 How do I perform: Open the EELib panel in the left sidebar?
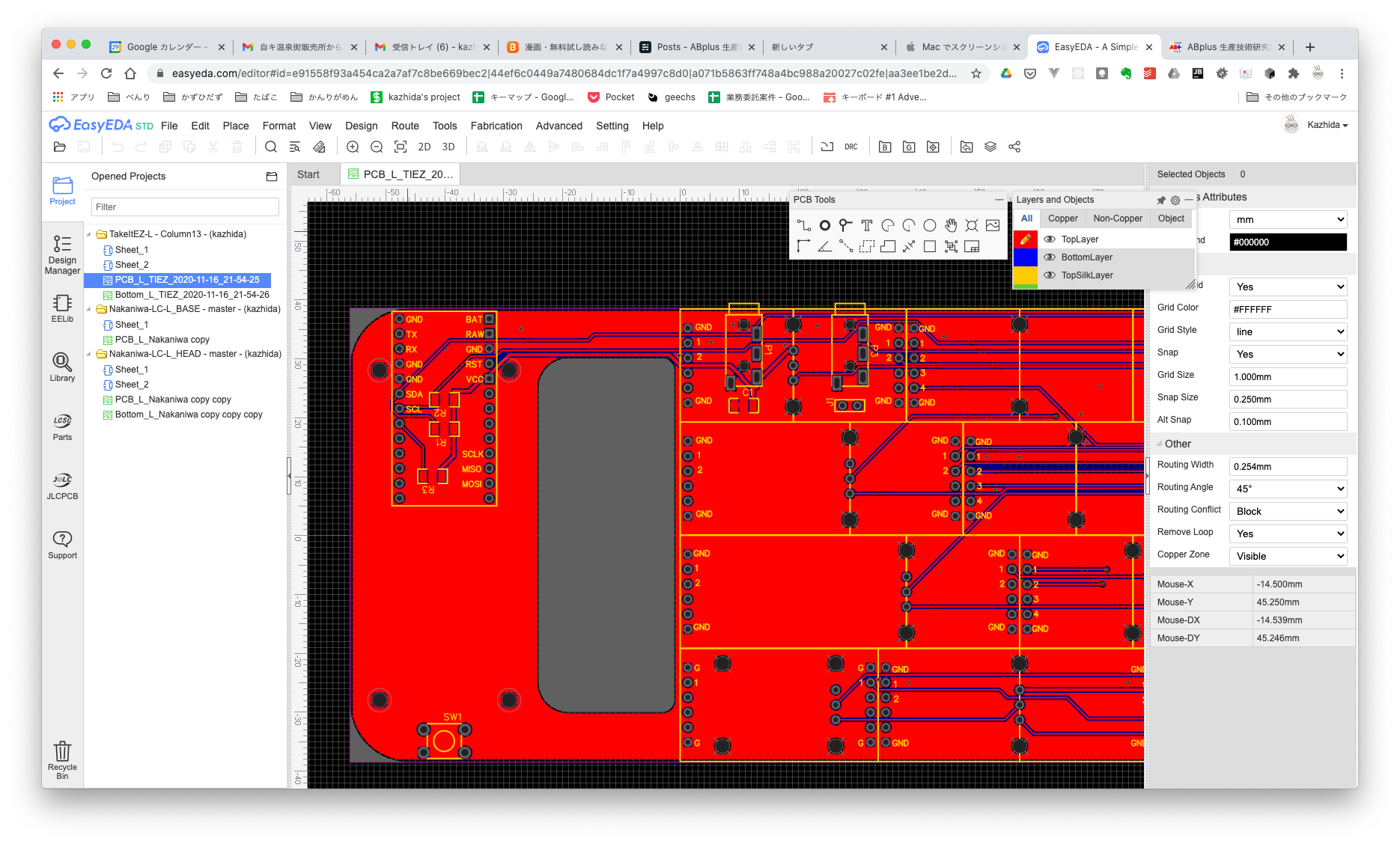pyautogui.click(x=62, y=308)
